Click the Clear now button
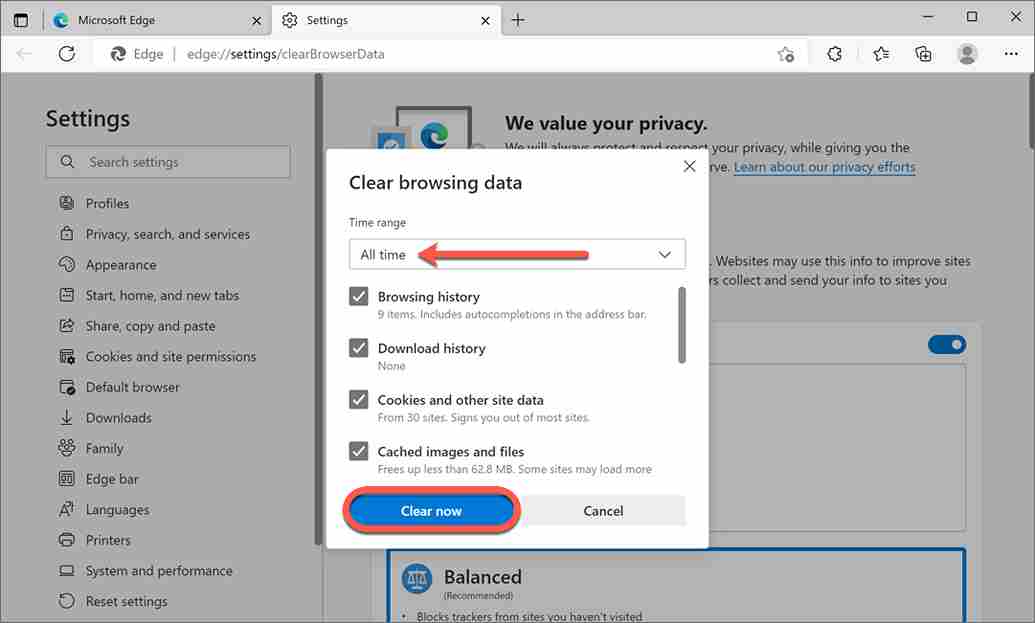The width and height of the screenshot is (1035, 623). pyautogui.click(x=431, y=511)
